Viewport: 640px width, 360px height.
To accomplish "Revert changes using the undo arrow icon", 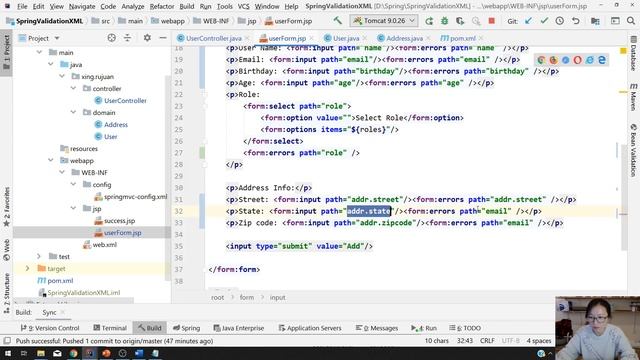I will (576, 21).
